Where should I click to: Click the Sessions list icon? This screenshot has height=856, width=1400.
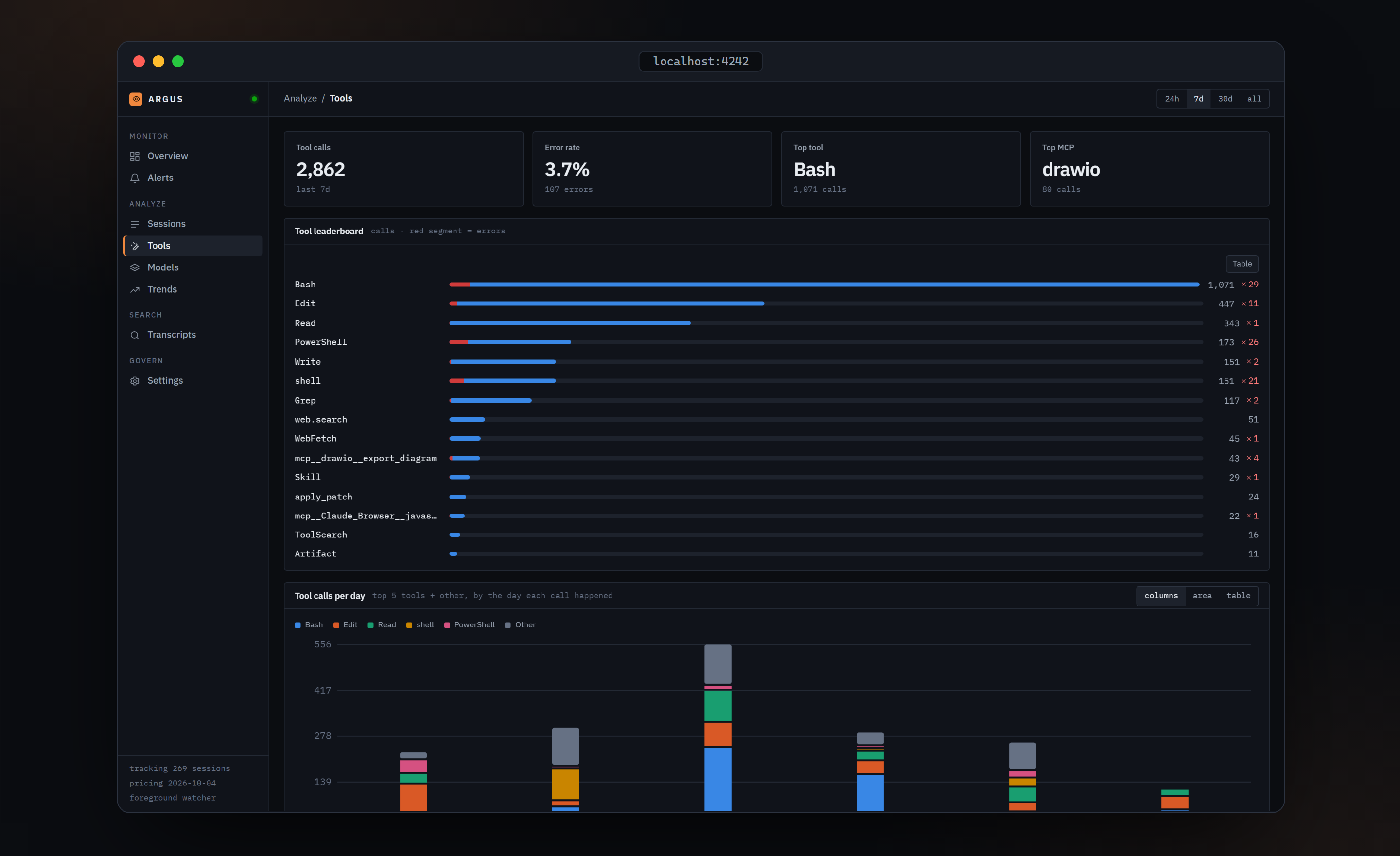[135, 224]
